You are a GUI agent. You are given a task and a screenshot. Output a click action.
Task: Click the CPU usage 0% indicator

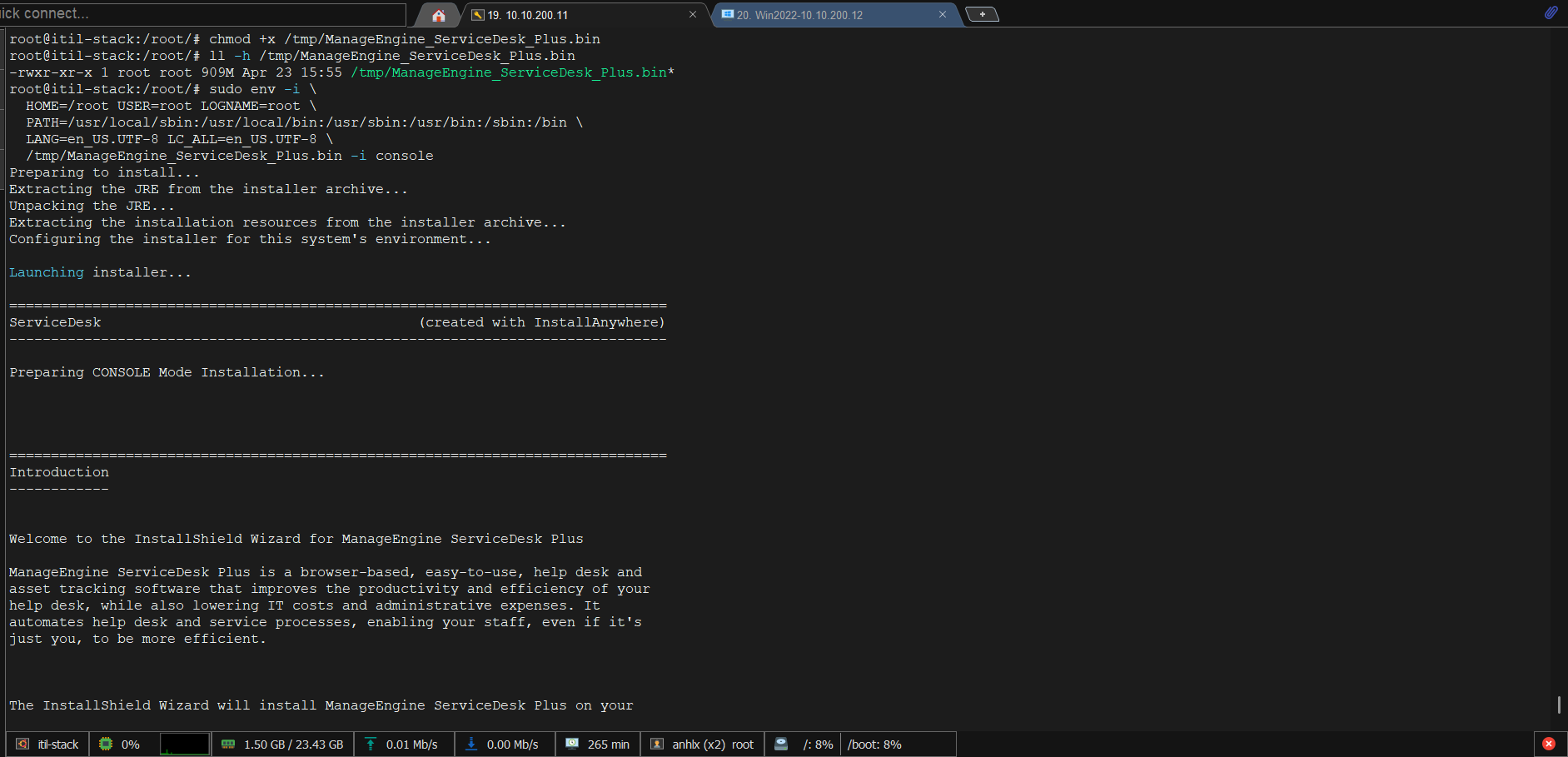tap(120, 745)
